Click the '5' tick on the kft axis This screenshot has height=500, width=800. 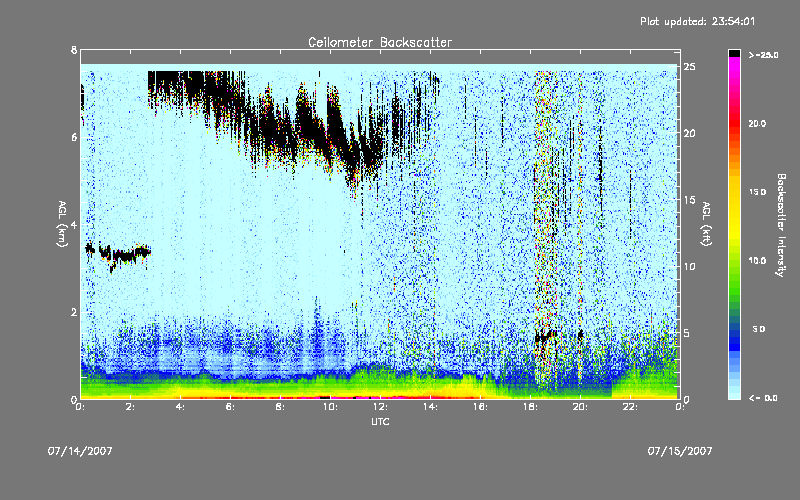click(x=687, y=333)
